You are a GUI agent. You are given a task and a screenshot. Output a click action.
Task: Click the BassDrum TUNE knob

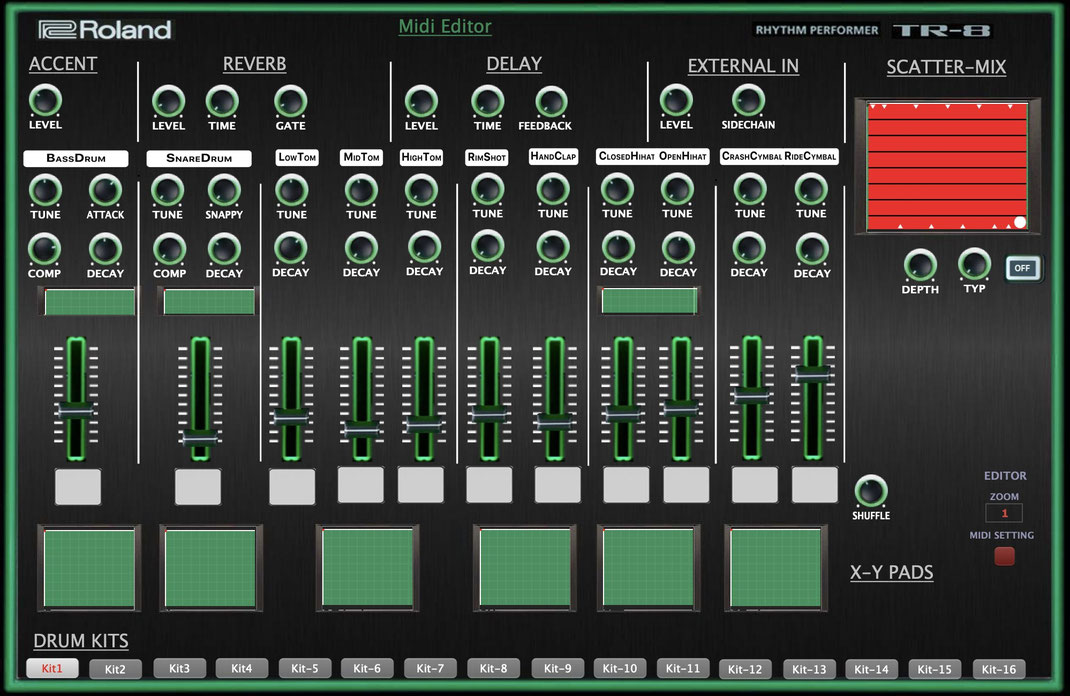(x=45, y=190)
